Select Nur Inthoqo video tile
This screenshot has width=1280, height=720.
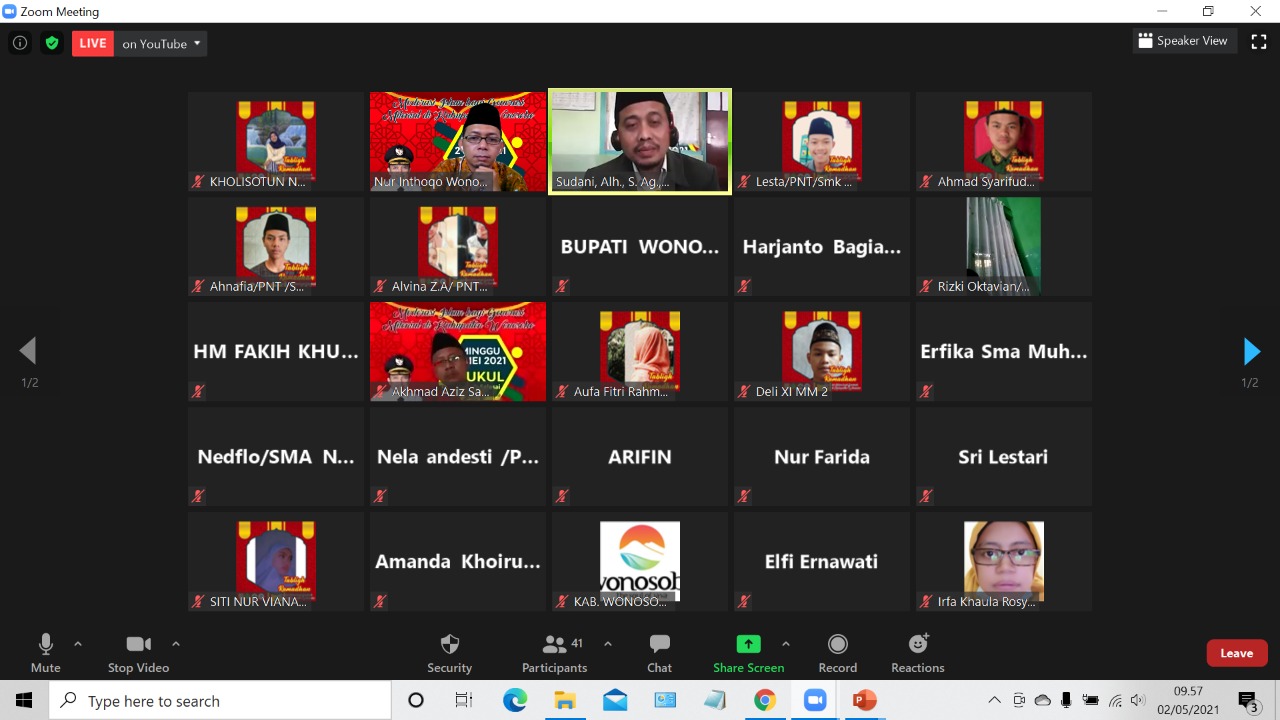pos(458,141)
